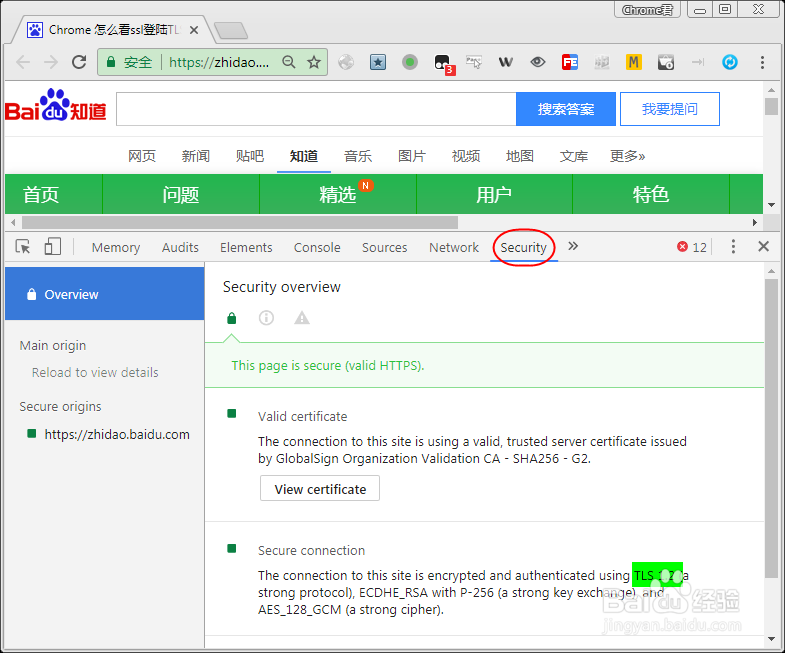This screenshot has height=653, width=785.
Task: Go to 首页 in green navigation bar
Action: coord(41,194)
